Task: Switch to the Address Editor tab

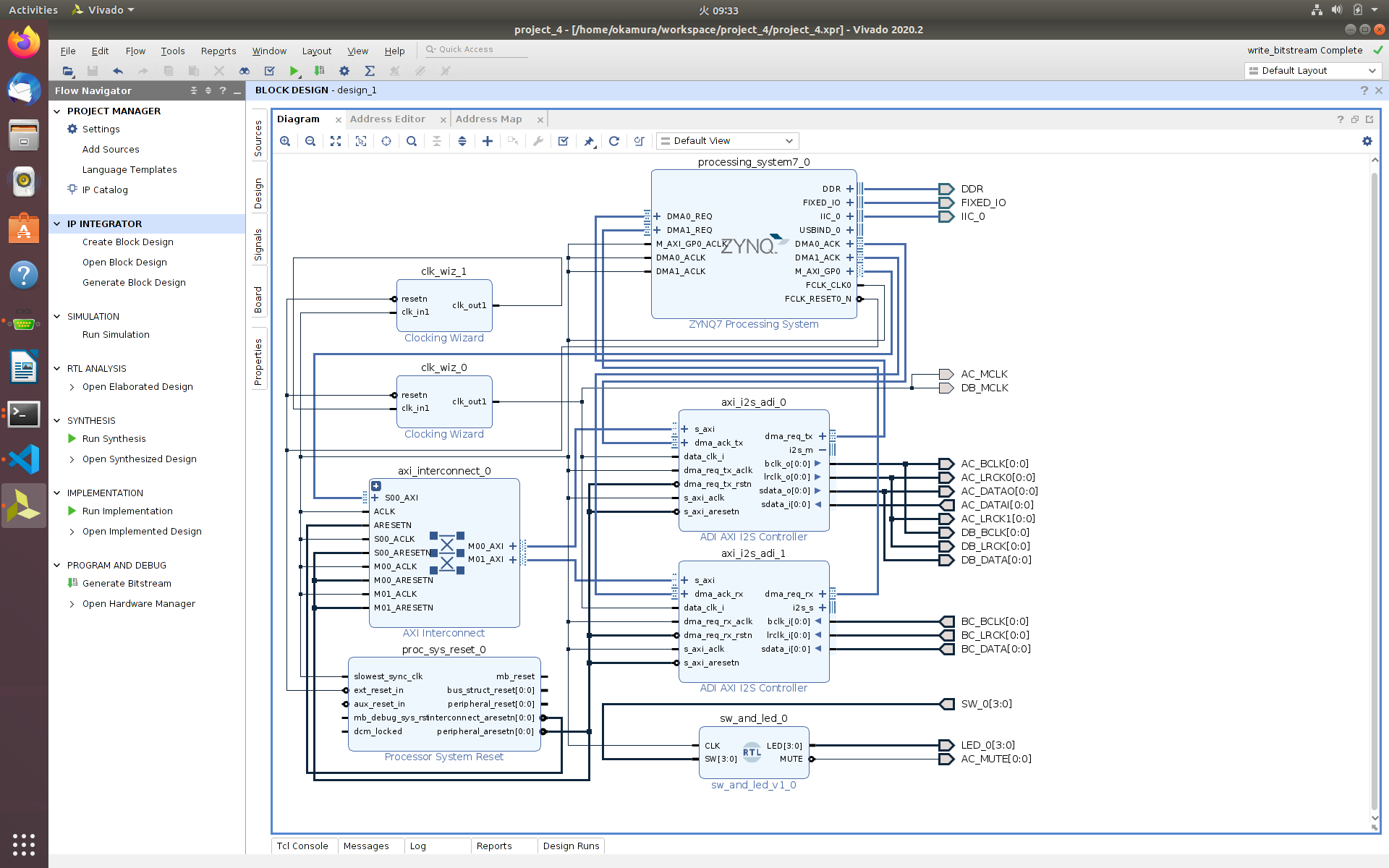Action: [x=388, y=119]
